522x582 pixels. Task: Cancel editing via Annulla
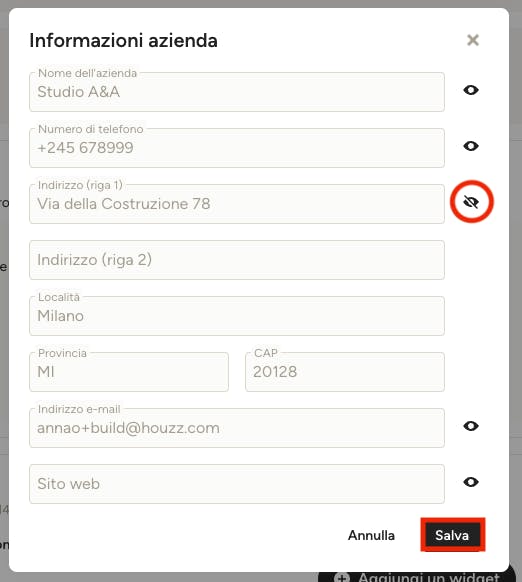371,535
